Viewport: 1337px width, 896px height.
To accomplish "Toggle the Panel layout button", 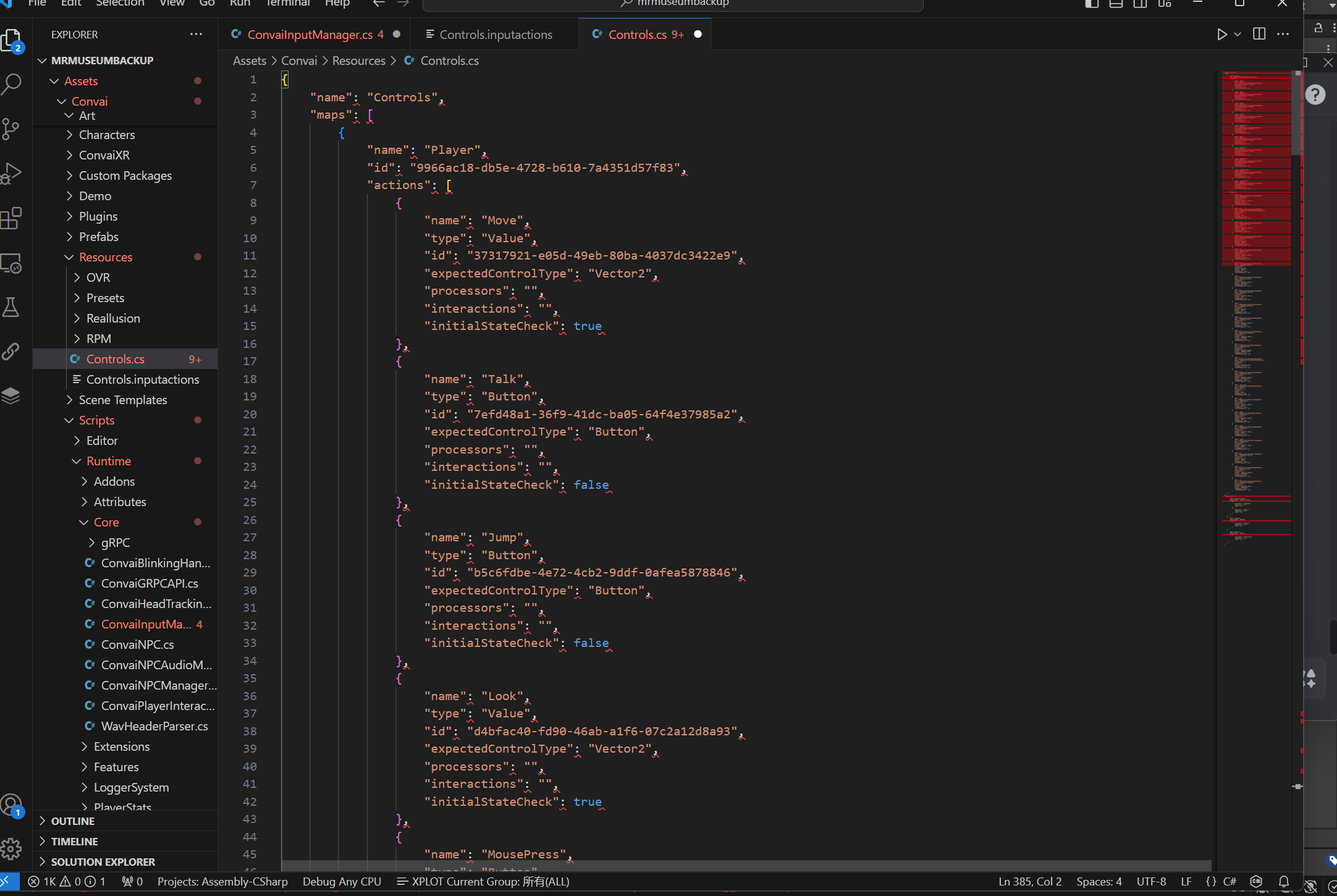I will (1116, 4).
